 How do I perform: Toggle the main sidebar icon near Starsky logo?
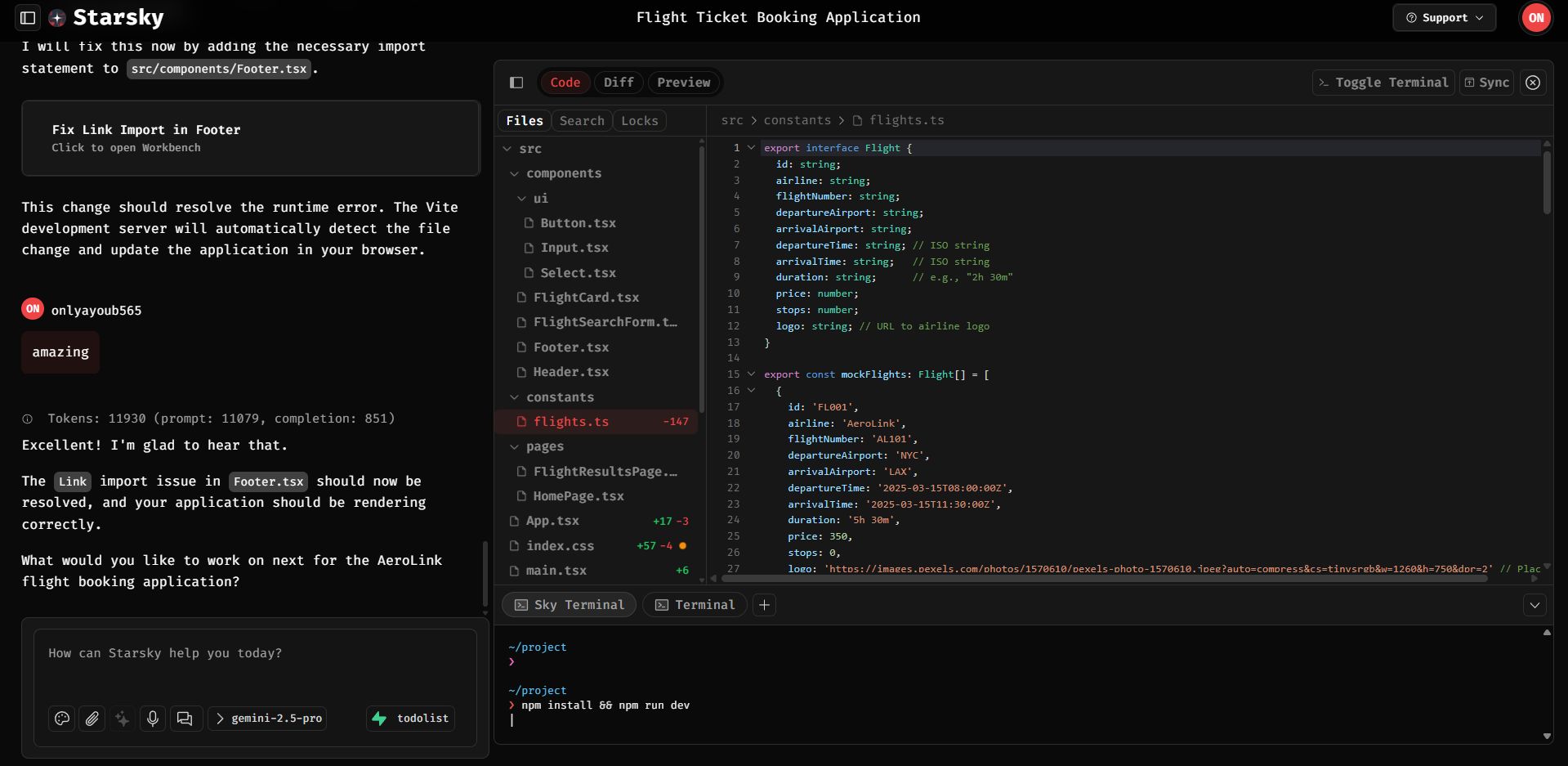click(x=28, y=17)
